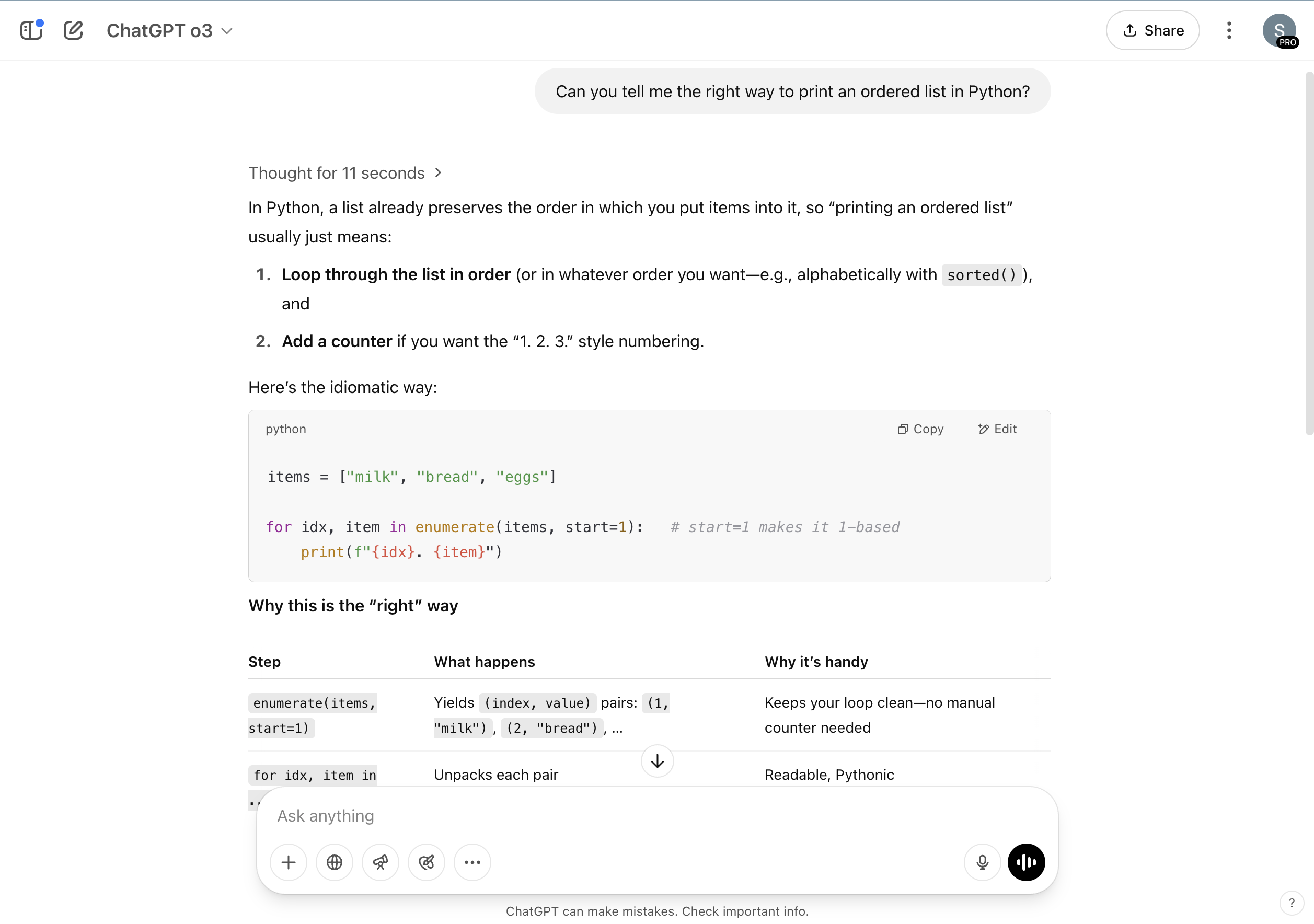
Task: Attach a file using the plus icon
Action: (289, 862)
